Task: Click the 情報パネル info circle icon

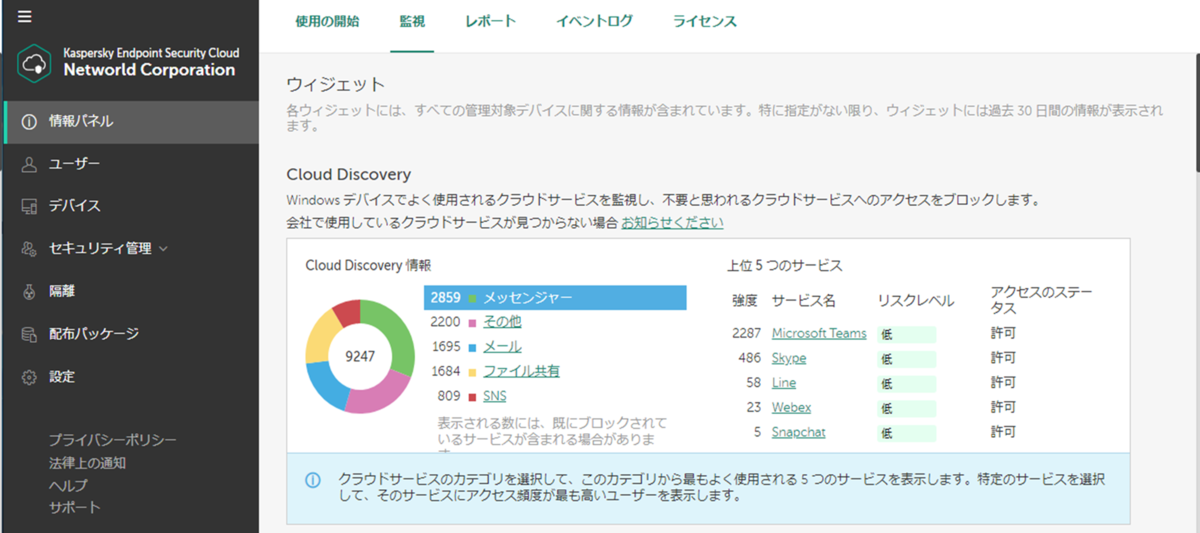Action: pyautogui.click(x=29, y=122)
